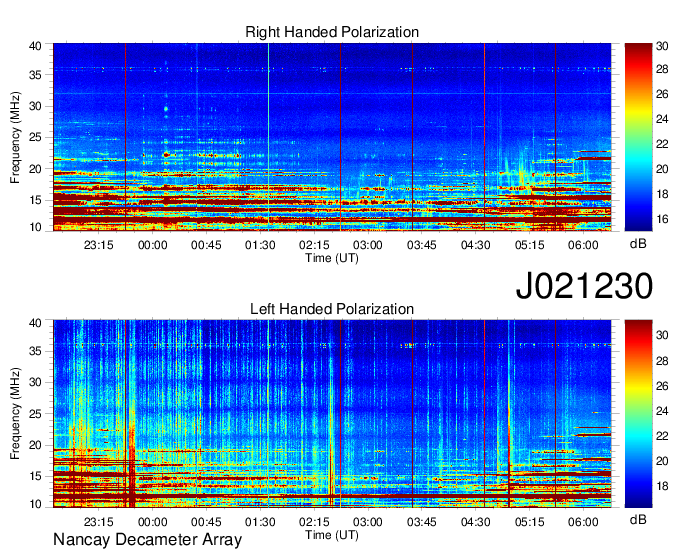Click 03:45 tick under right-handed plot
Screen dimensions: 680x552
422,245
